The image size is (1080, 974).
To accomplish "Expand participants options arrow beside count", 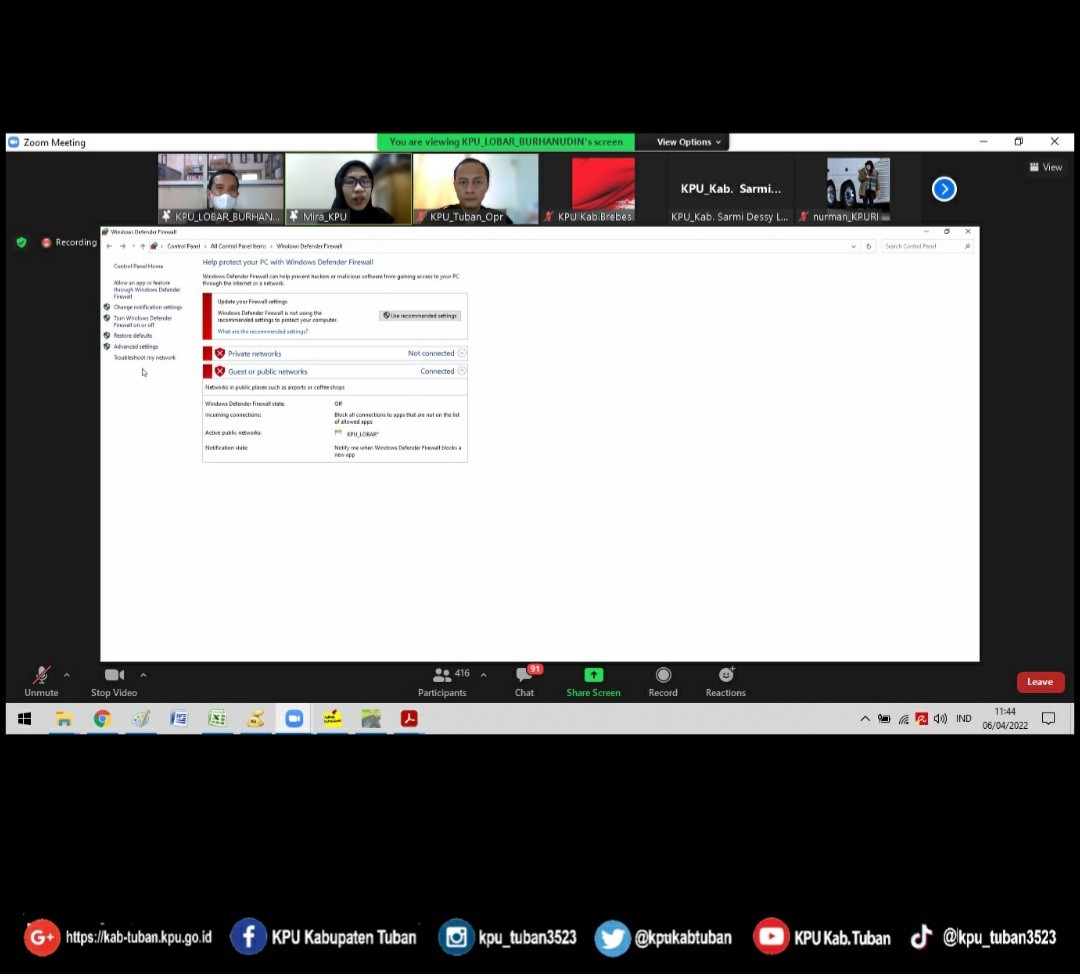I will [484, 675].
